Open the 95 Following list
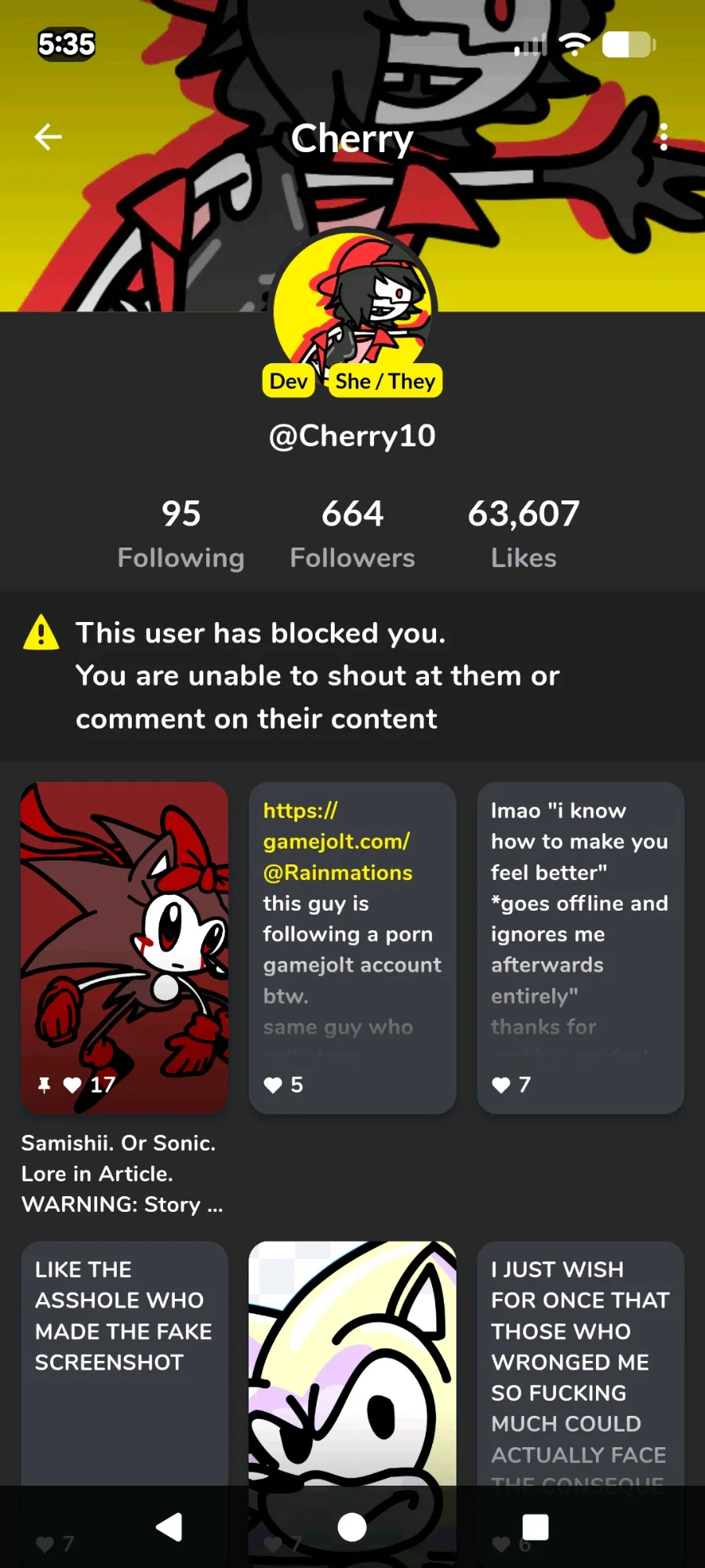The height and width of the screenshot is (1568, 705). pyautogui.click(x=181, y=533)
